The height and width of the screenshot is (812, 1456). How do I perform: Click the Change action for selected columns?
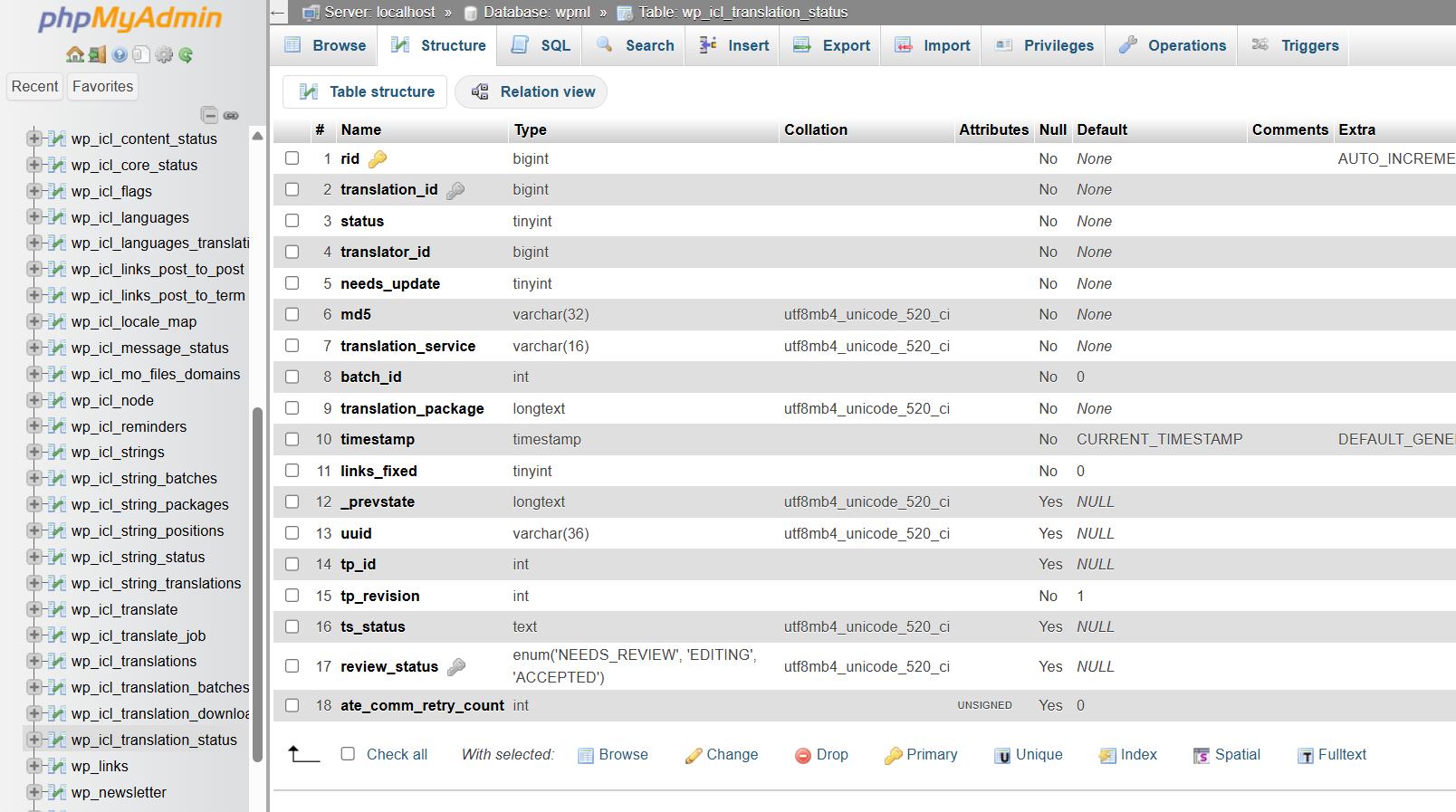722,755
